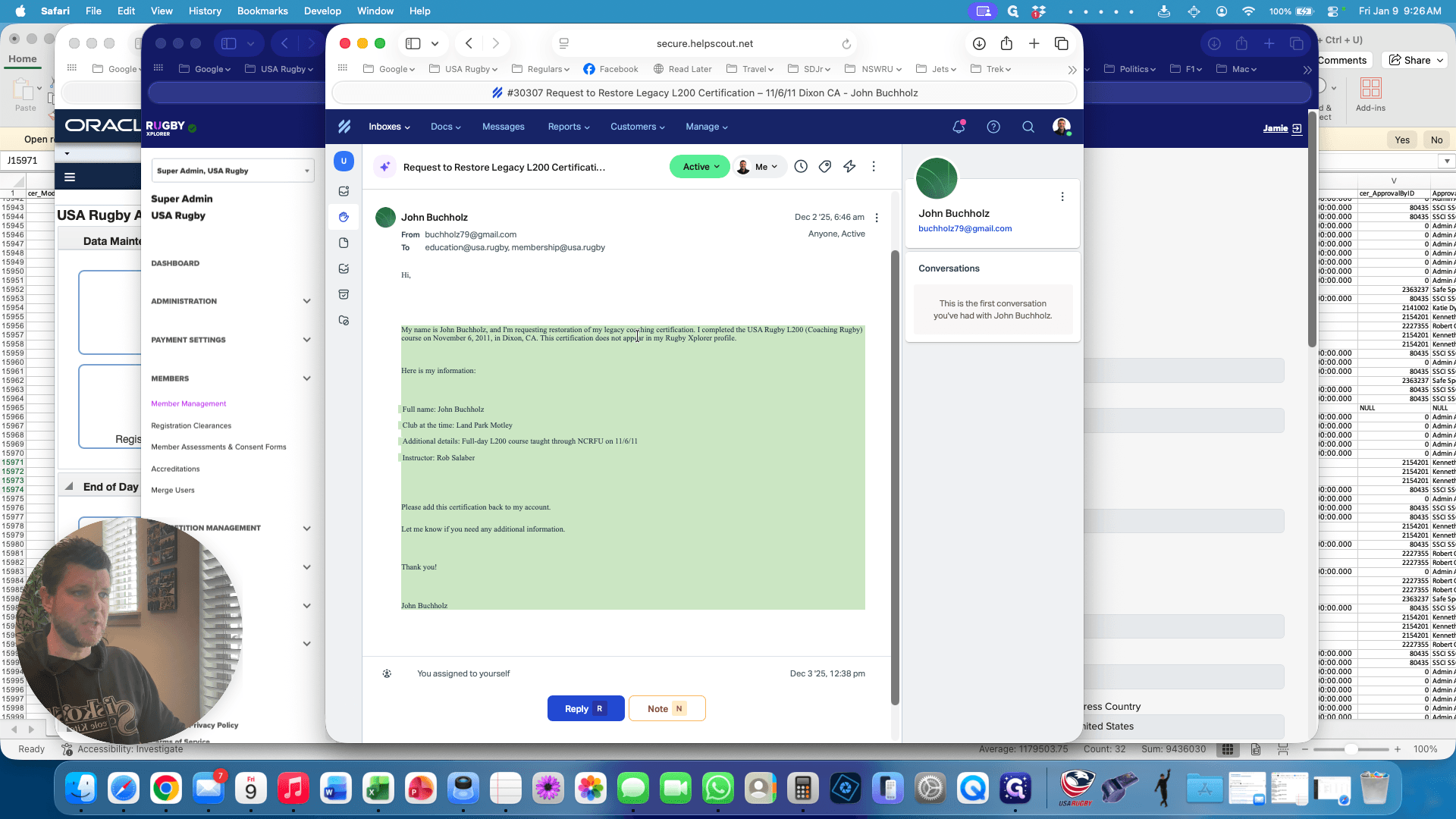Click the Help Scout notifications bell icon
This screenshot has height=819, width=1456.
tap(959, 127)
